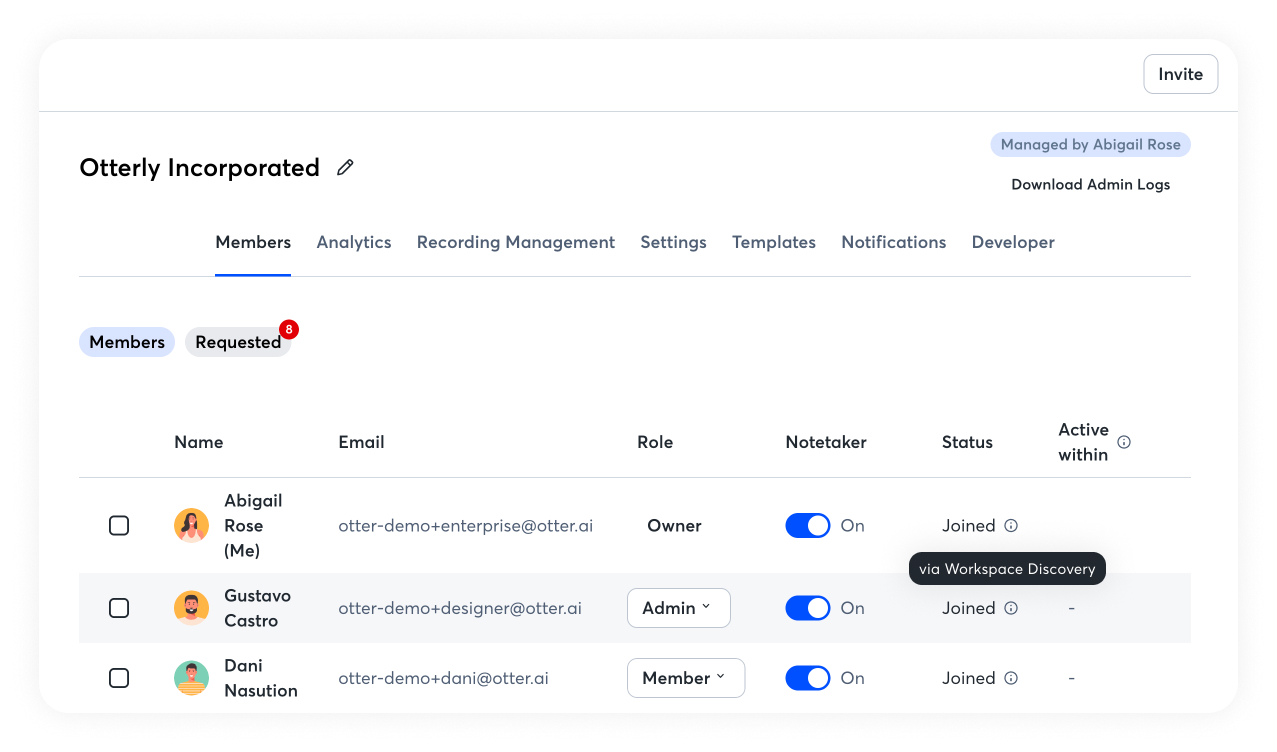Viewport: 1277px width, 752px height.
Task: Click Joined status in Abigail Rose row
Action: [969, 526]
